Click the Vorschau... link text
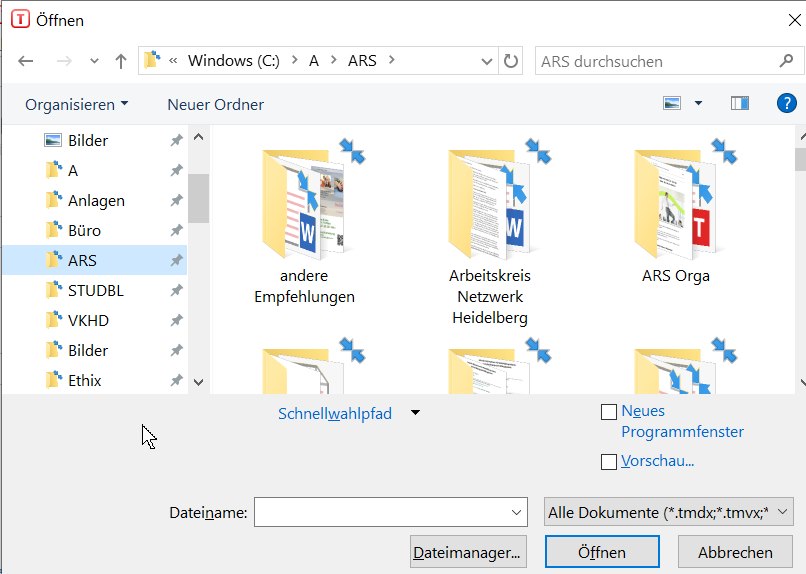The image size is (806, 574). 657,461
